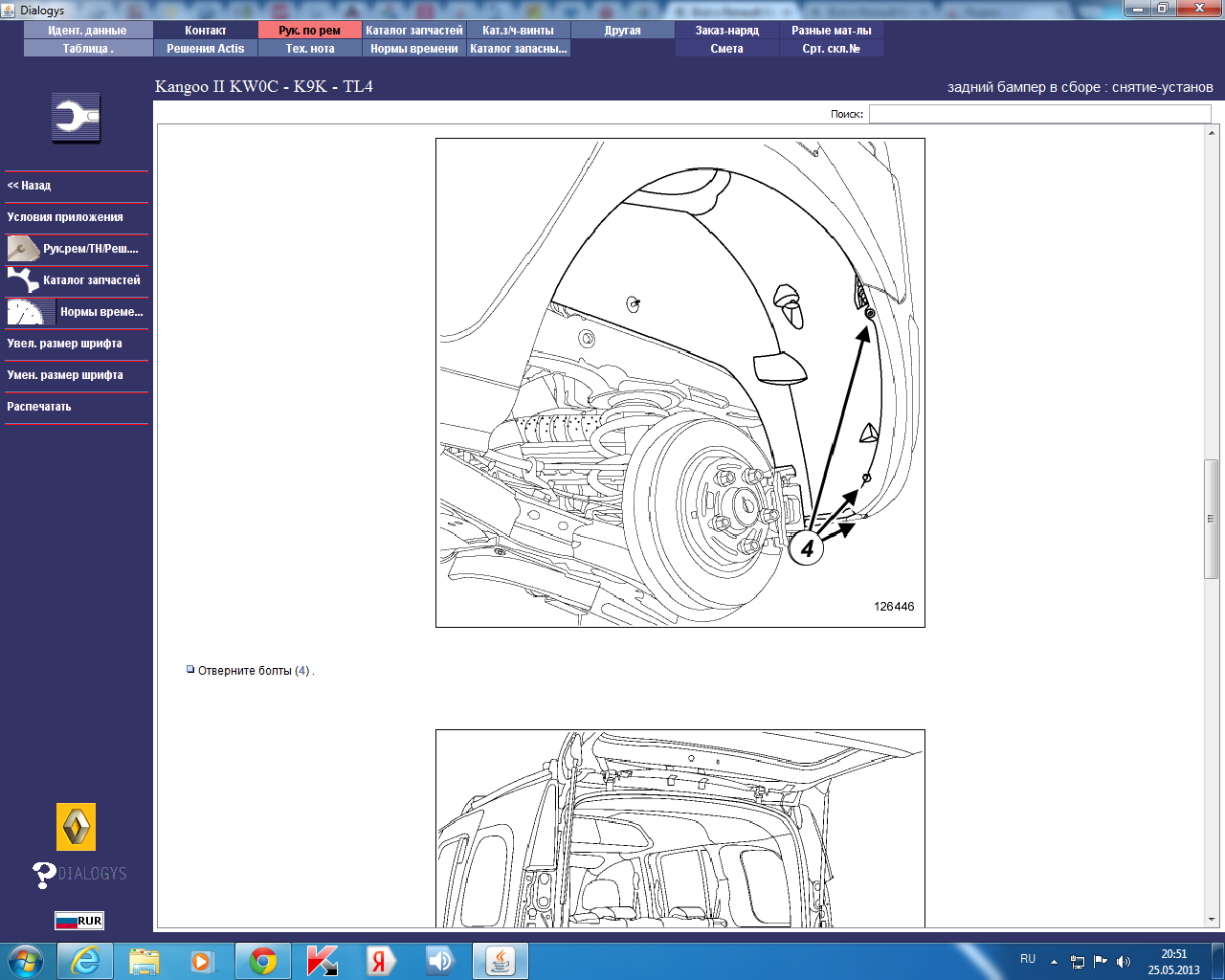Screen dimensions: 1225x980
Task: Click the rear tailgate diagram image
Action: coord(680,829)
